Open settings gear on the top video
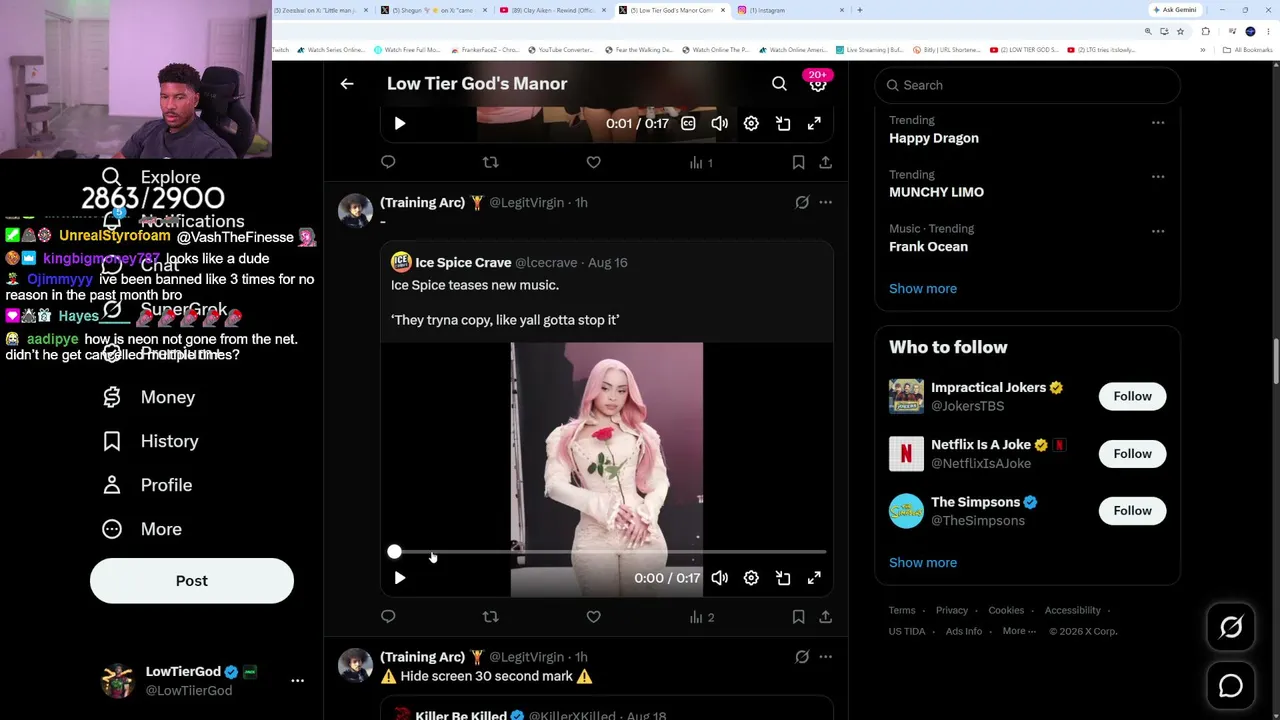The height and width of the screenshot is (720, 1280). [751, 123]
